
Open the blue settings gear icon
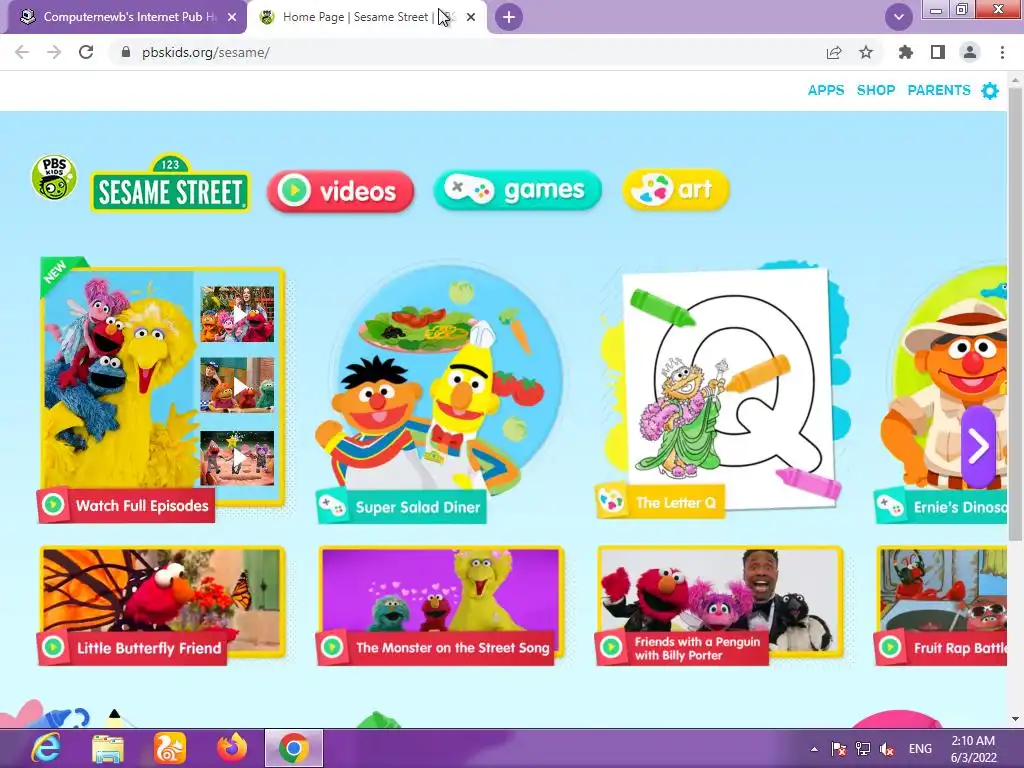pos(990,91)
